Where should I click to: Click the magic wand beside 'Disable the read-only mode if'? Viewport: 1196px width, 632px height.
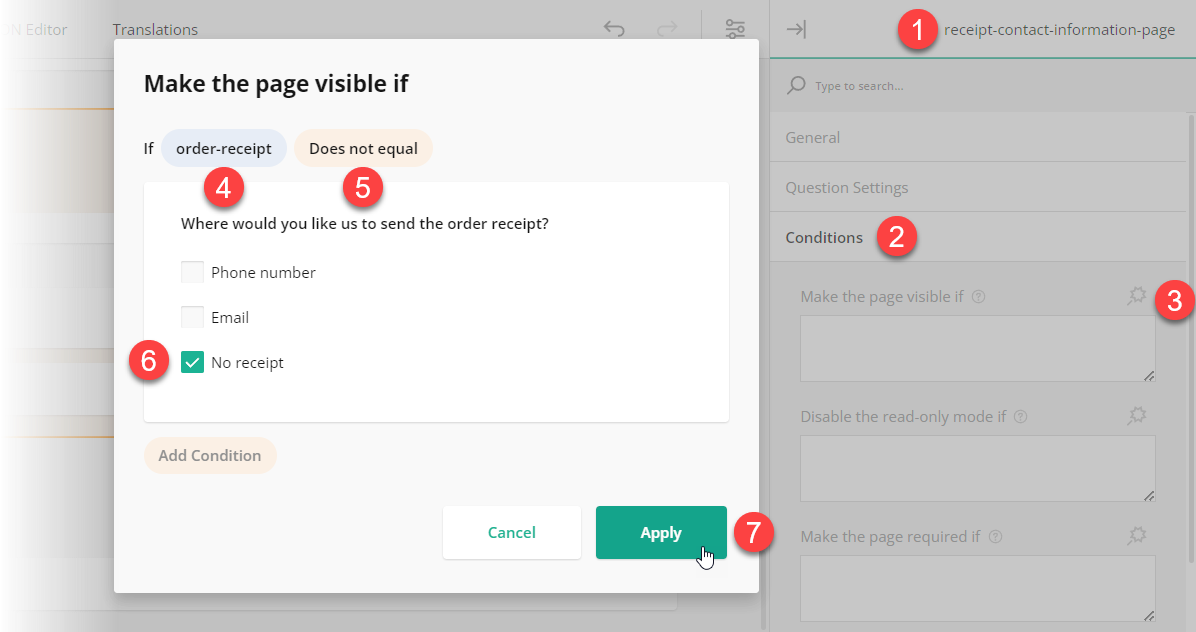tap(1136, 416)
